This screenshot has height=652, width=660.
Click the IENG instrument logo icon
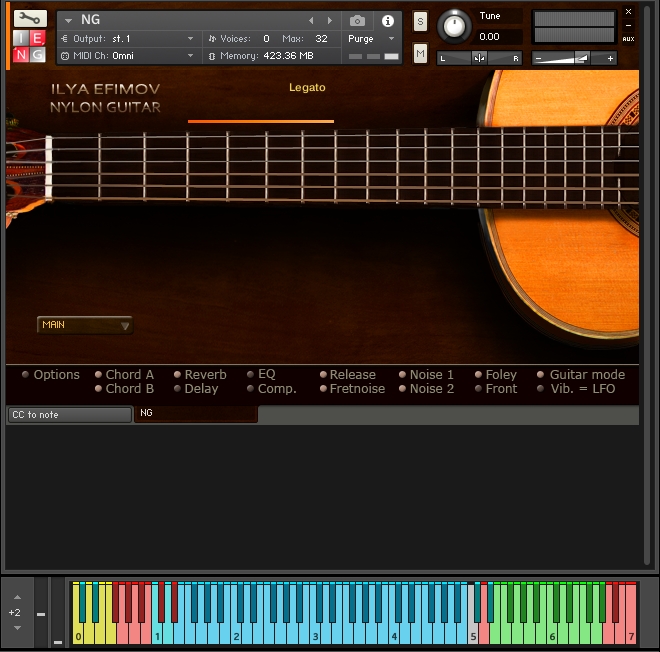pyautogui.click(x=29, y=46)
